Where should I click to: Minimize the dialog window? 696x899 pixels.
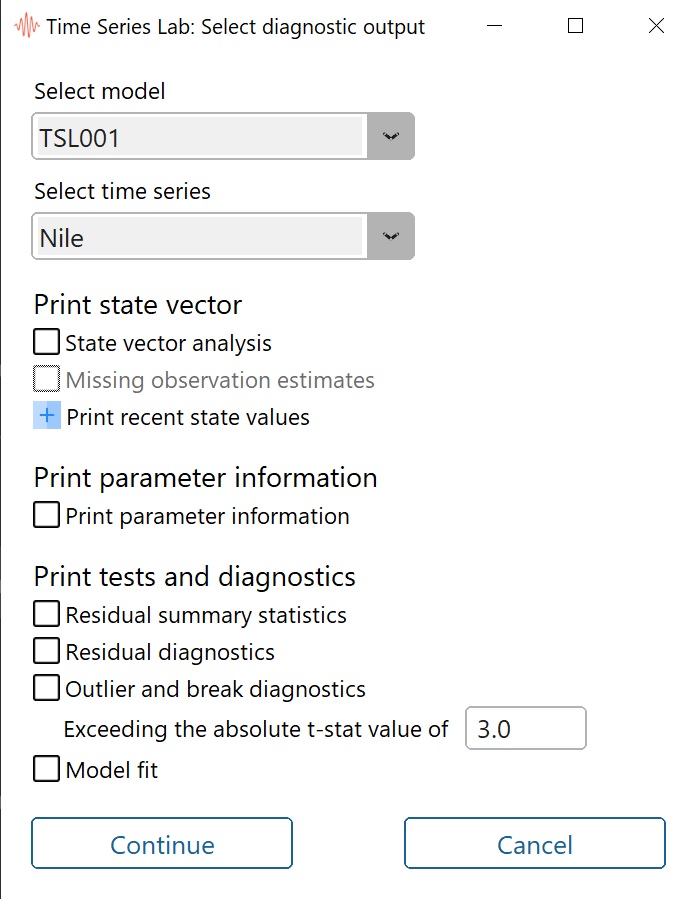pos(494,27)
